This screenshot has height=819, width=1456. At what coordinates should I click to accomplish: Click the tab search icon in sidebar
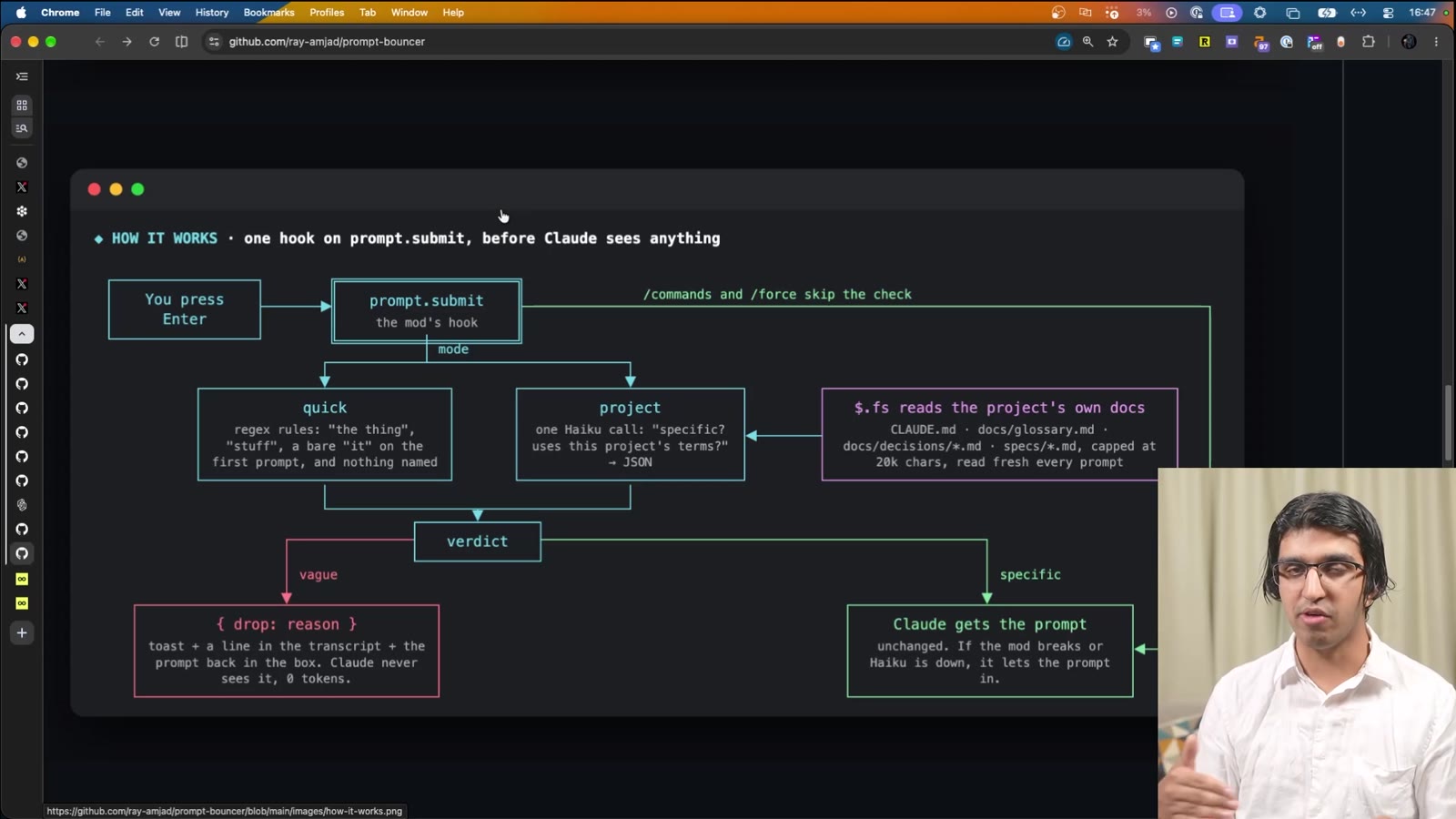pyautogui.click(x=22, y=128)
